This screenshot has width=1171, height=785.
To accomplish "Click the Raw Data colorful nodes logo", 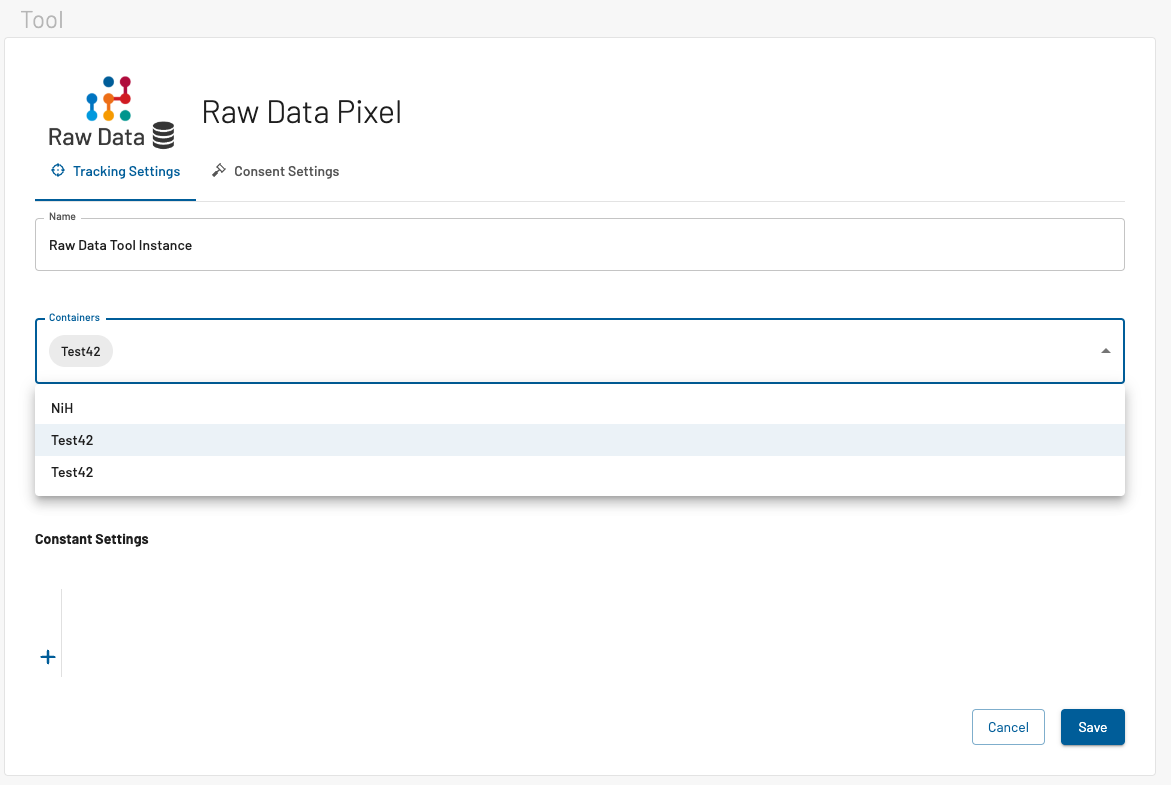I will pos(109,98).
